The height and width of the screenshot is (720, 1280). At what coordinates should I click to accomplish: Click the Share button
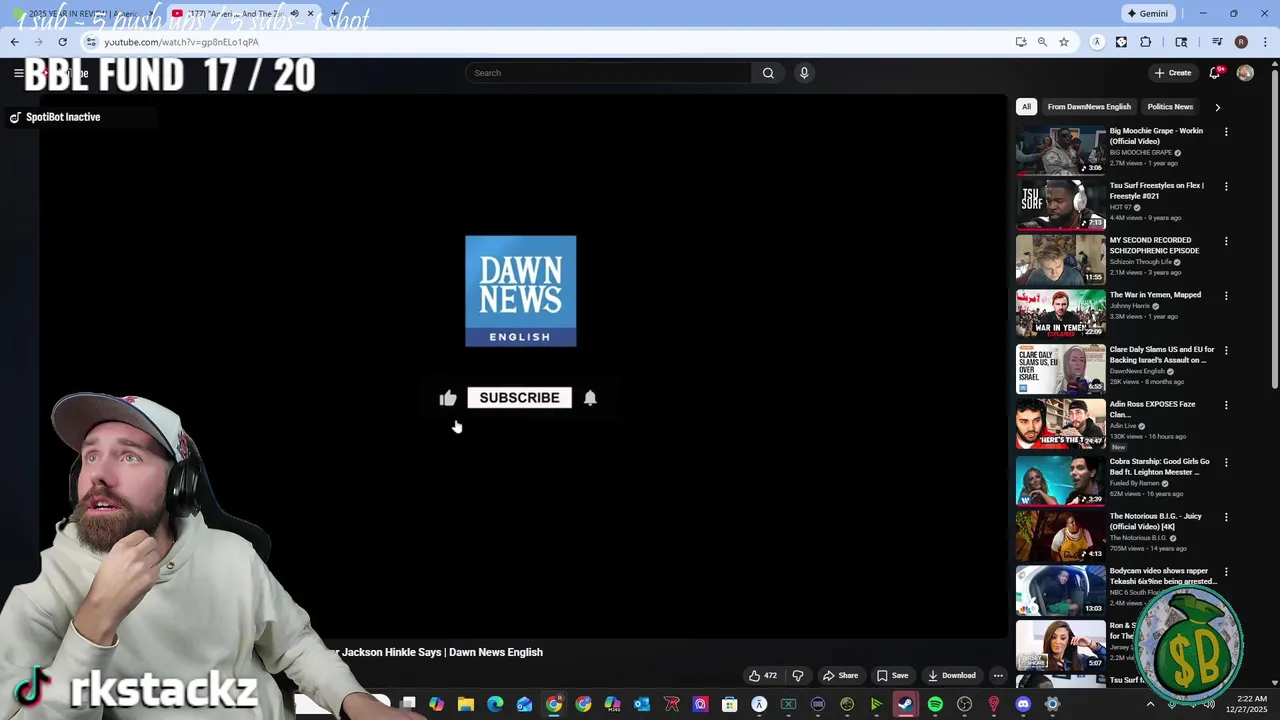pos(840,675)
